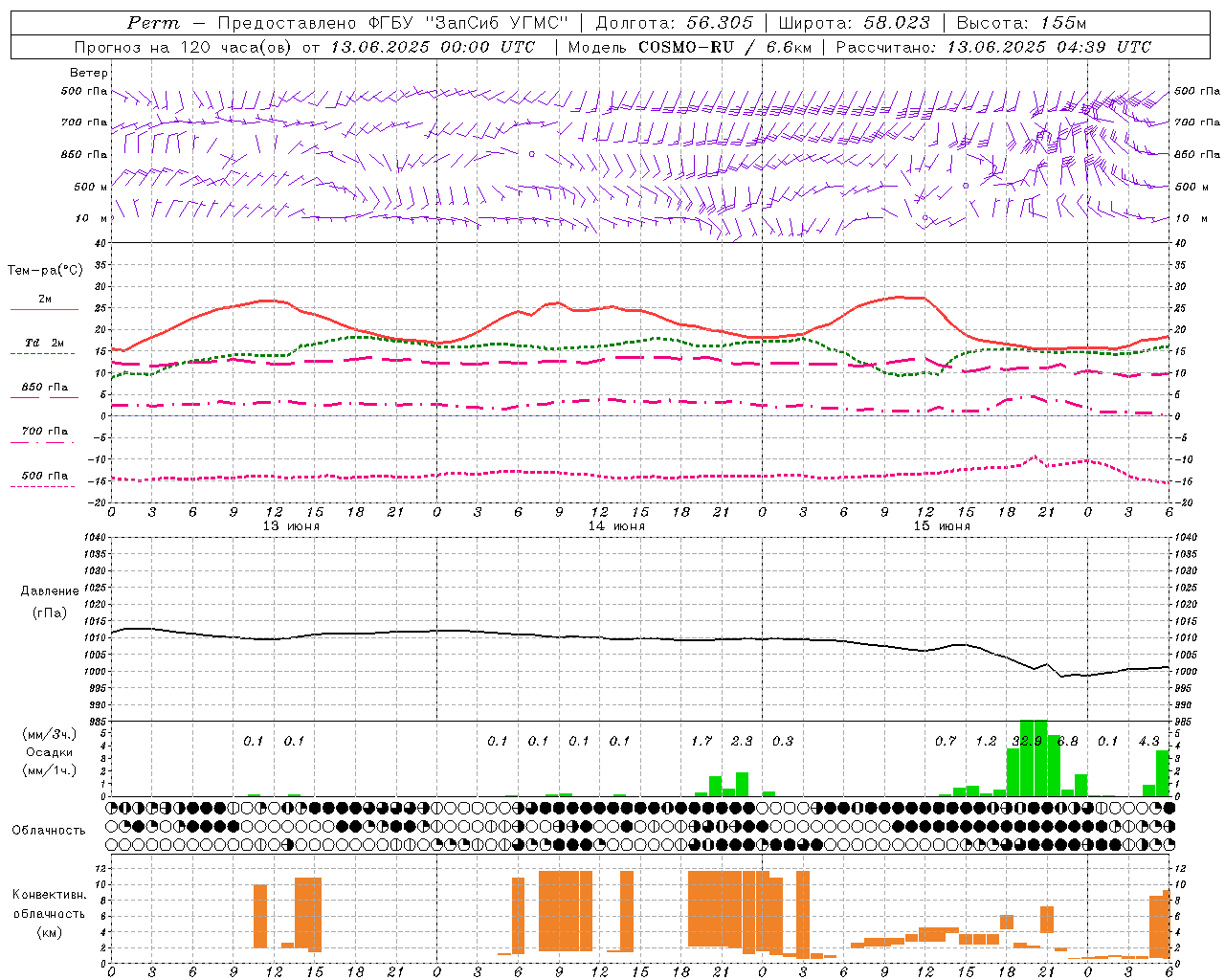Screen dimensions: 1225x980
Task: Click the "Долгота: 56.305" longitude value
Action: [x=675, y=23]
